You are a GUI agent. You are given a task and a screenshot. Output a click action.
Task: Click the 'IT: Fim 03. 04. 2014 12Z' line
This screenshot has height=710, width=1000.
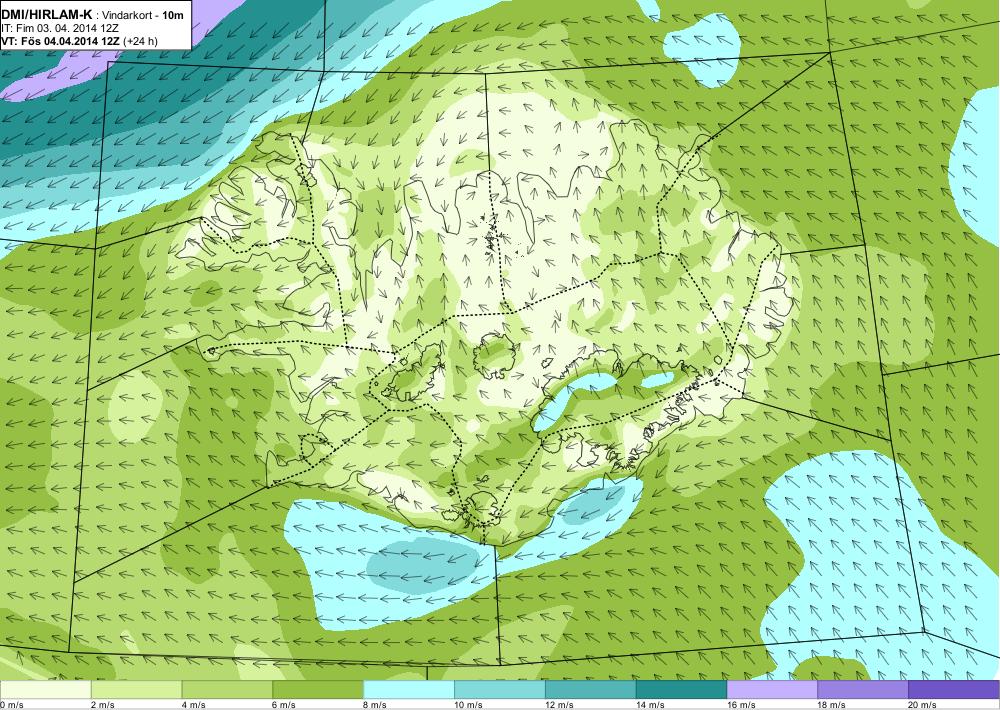pyautogui.click(x=60, y=28)
